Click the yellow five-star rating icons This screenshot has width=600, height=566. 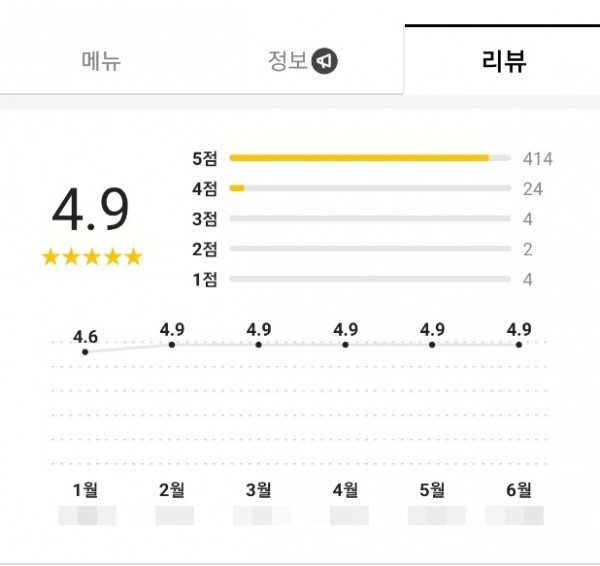tap(92, 256)
